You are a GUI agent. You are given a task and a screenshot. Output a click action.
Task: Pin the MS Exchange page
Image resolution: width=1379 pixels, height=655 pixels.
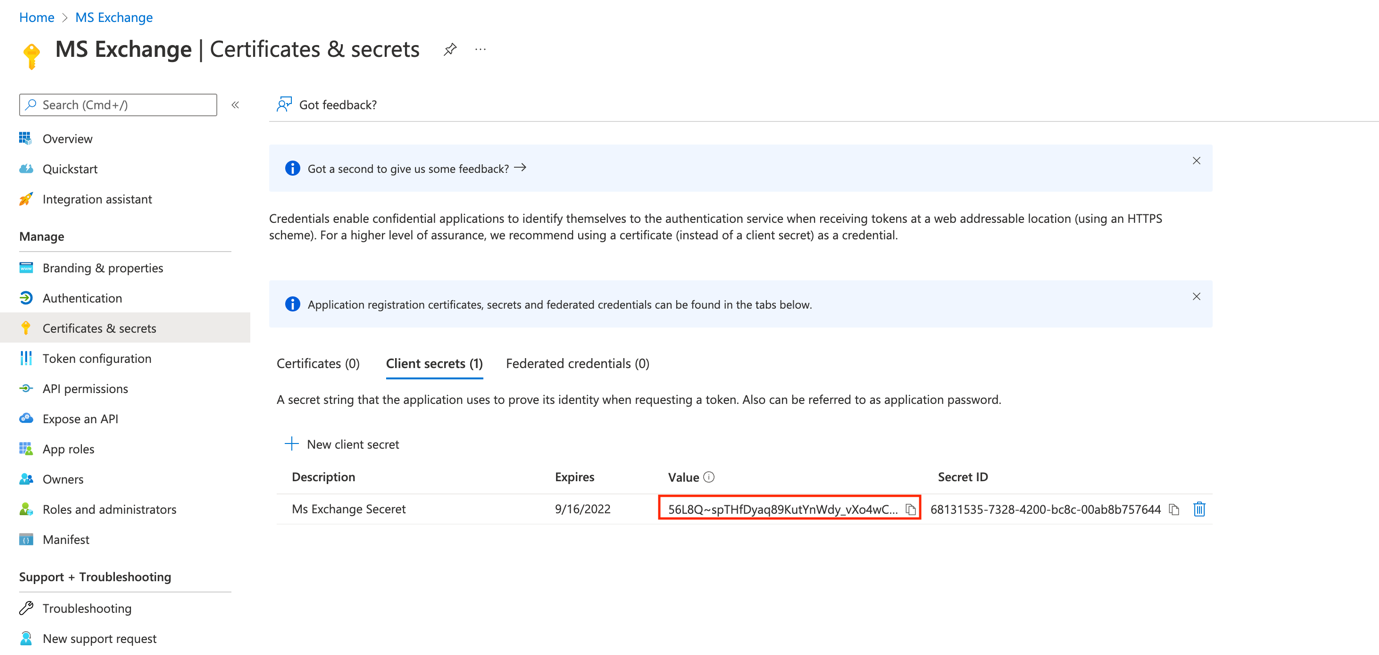point(450,50)
